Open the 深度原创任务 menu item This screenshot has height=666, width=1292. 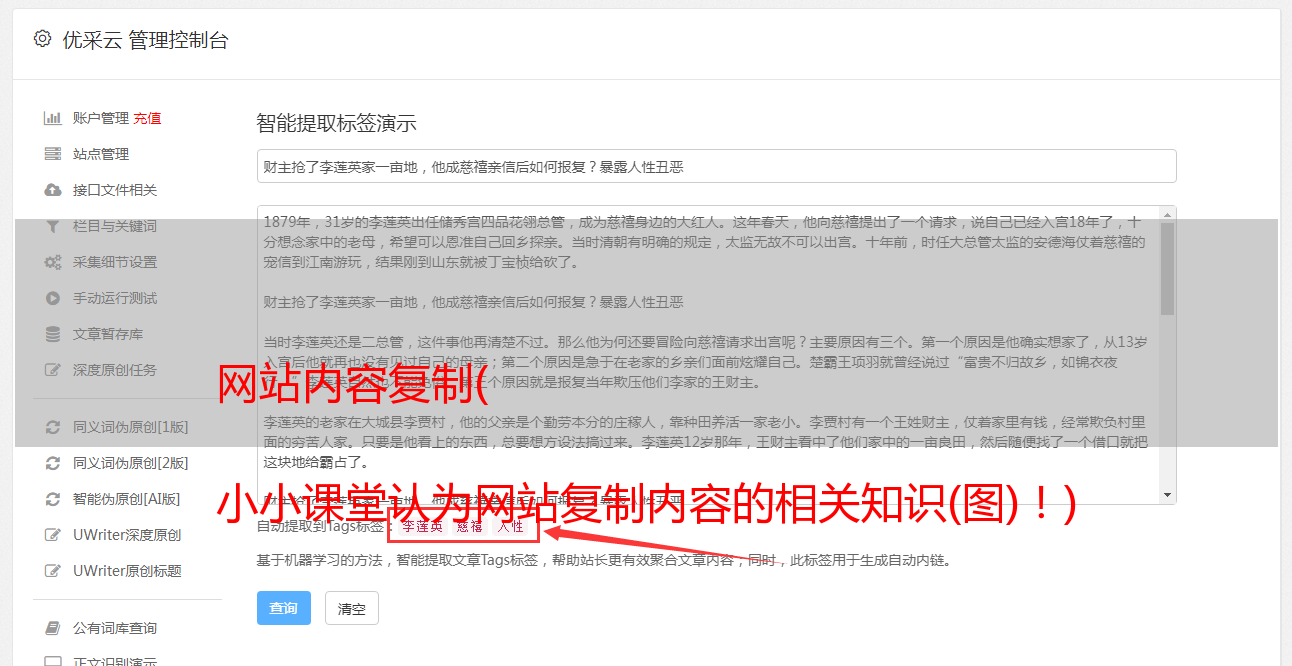click(115, 370)
